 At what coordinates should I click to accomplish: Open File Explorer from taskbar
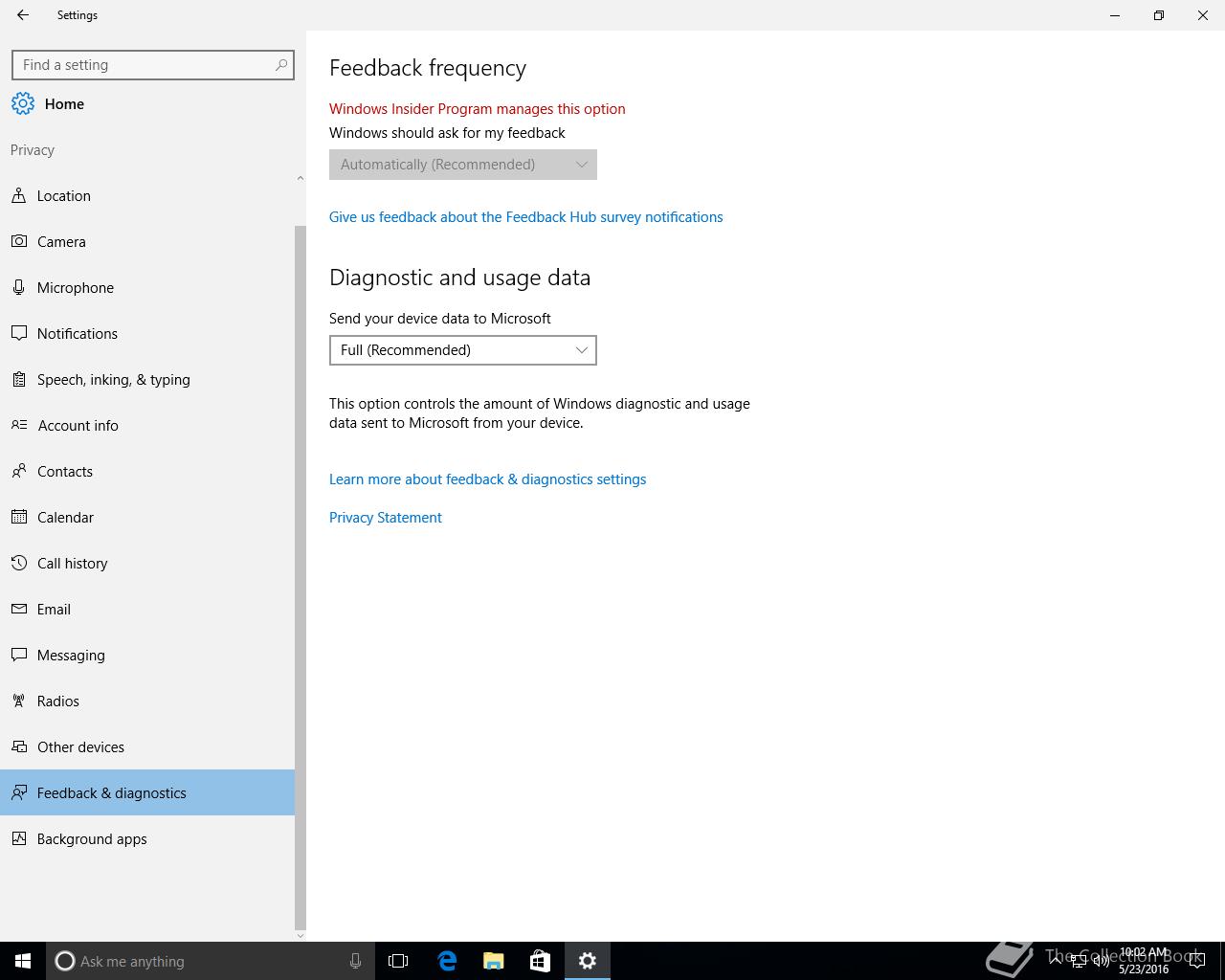pos(494,961)
